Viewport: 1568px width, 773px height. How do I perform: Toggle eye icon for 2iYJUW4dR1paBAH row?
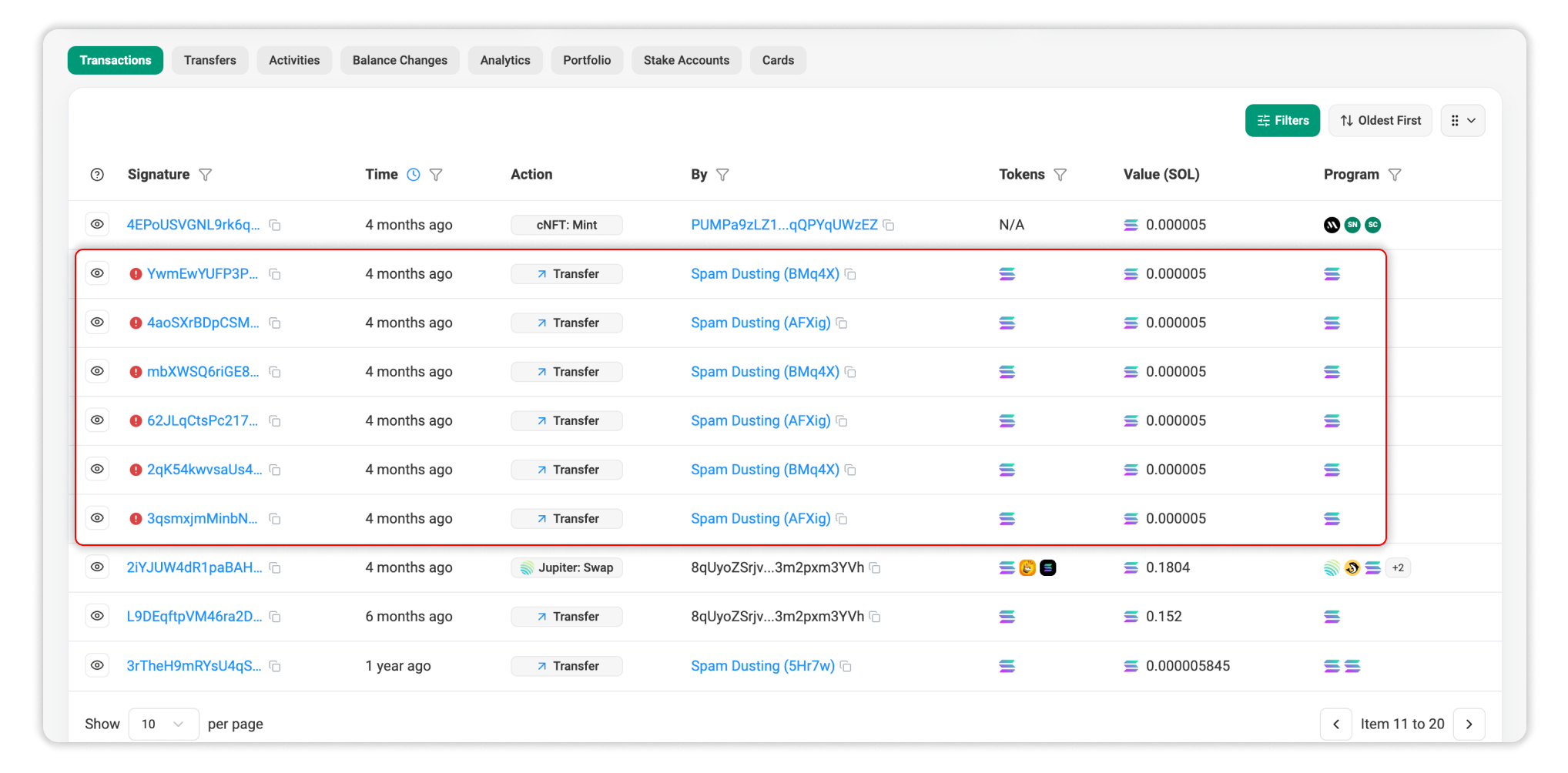pyautogui.click(x=97, y=567)
